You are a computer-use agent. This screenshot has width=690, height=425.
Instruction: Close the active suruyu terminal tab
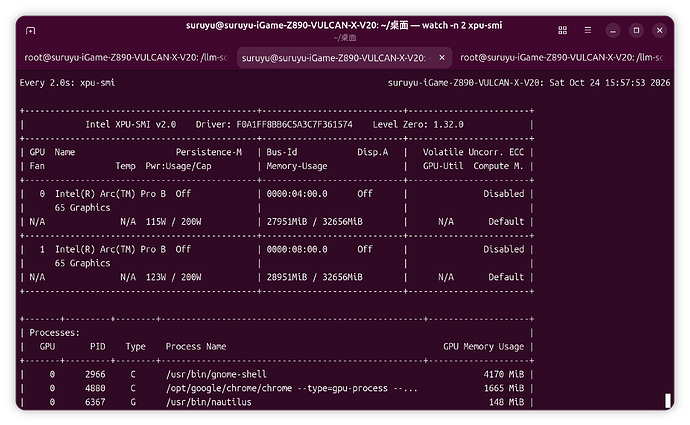(442, 58)
